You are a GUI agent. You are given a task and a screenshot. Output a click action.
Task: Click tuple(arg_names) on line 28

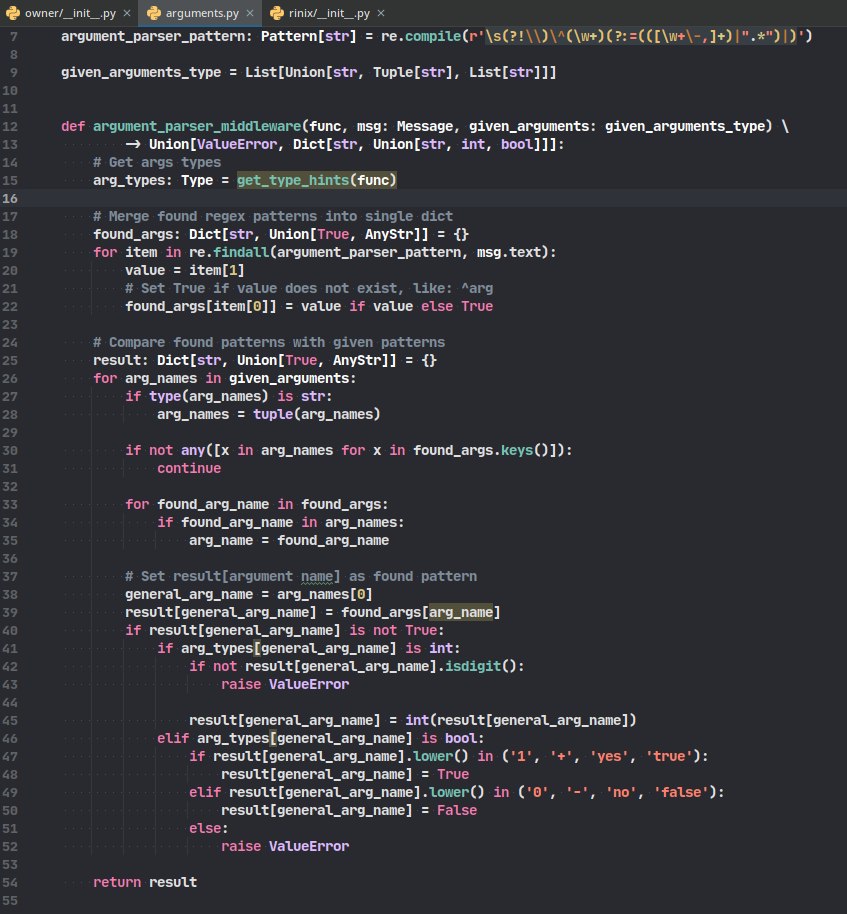pyautogui.click(x=317, y=414)
